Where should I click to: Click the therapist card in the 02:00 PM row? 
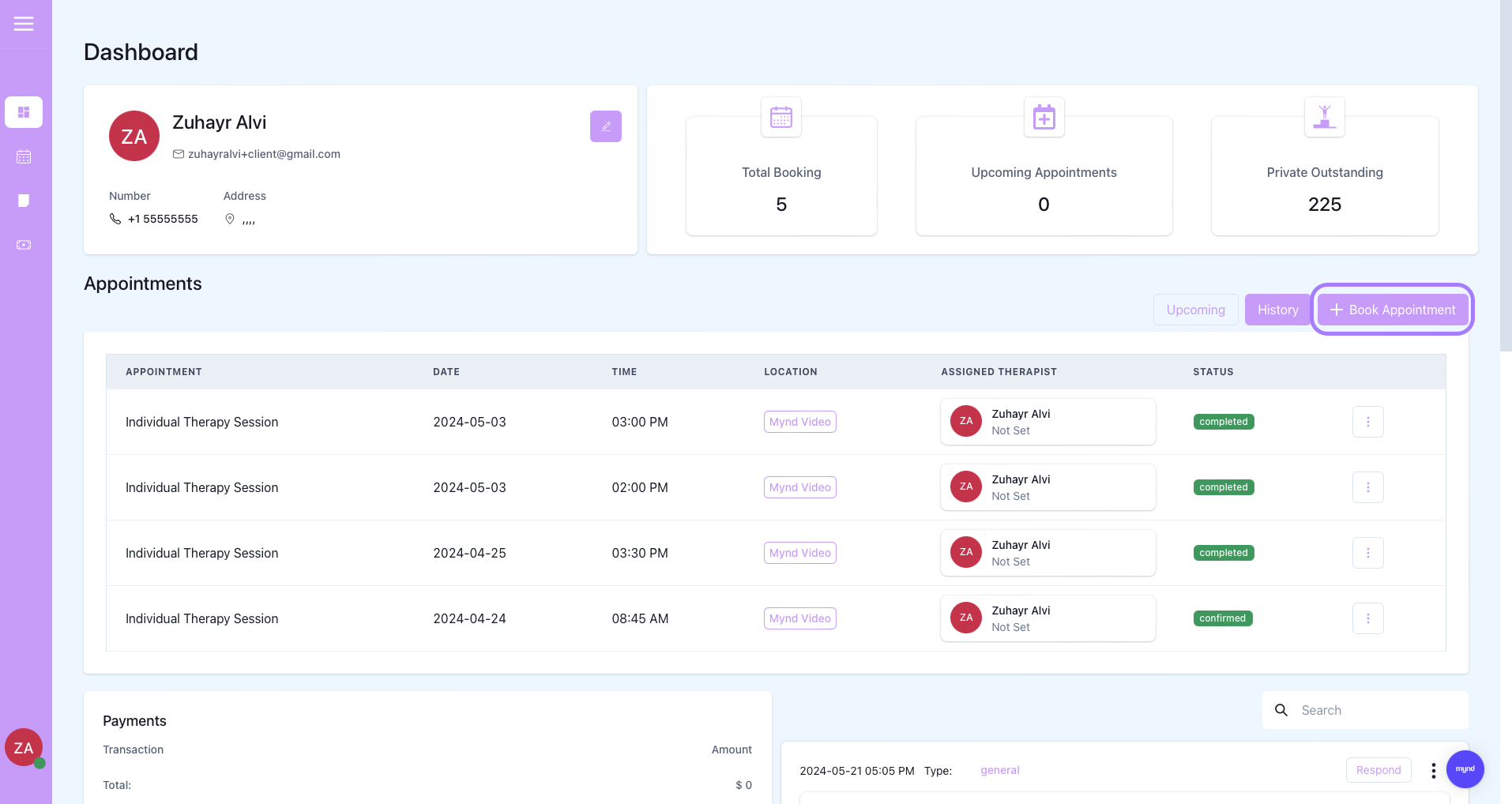point(1048,487)
